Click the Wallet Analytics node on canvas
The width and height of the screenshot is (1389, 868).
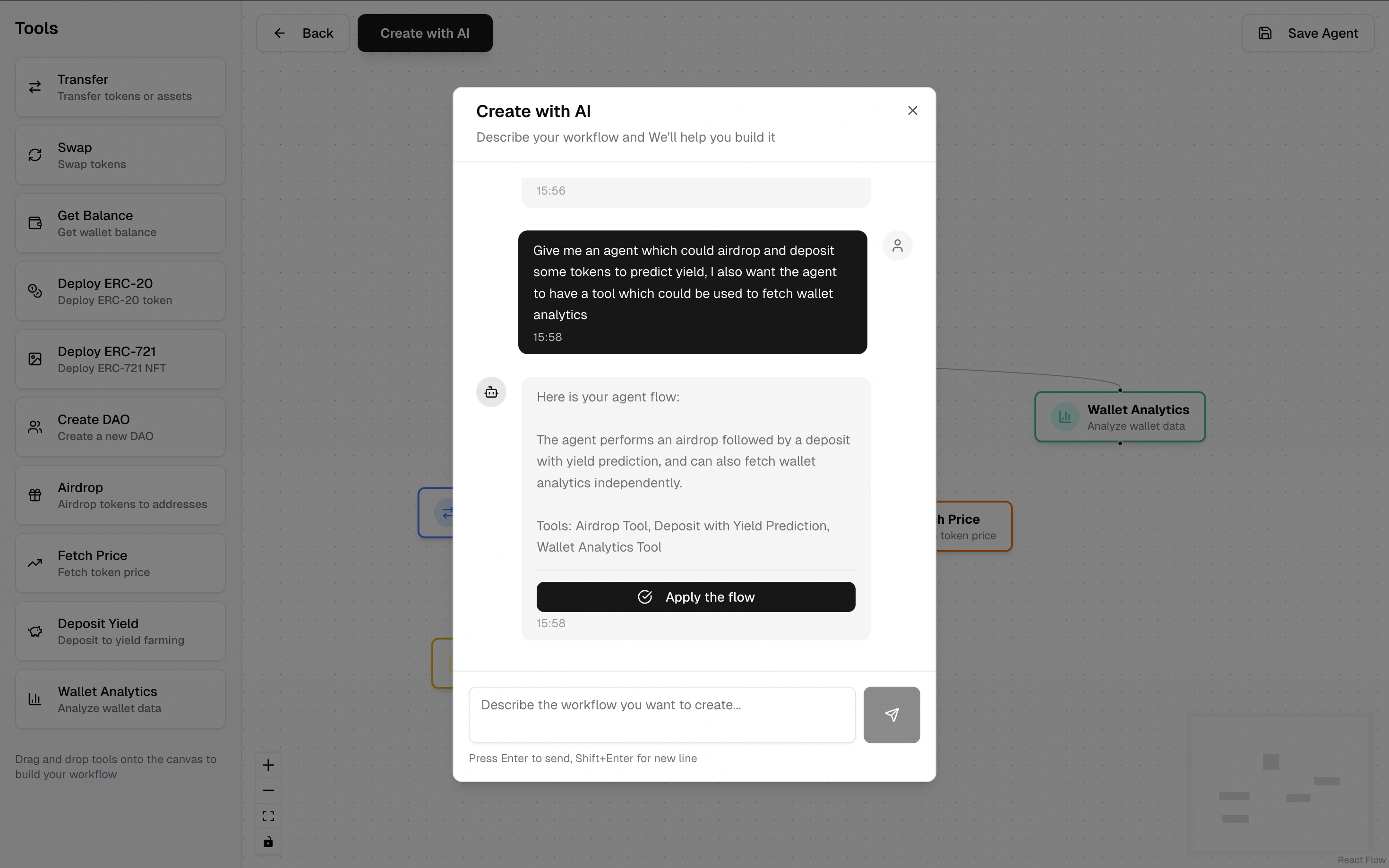point(1120,417)
